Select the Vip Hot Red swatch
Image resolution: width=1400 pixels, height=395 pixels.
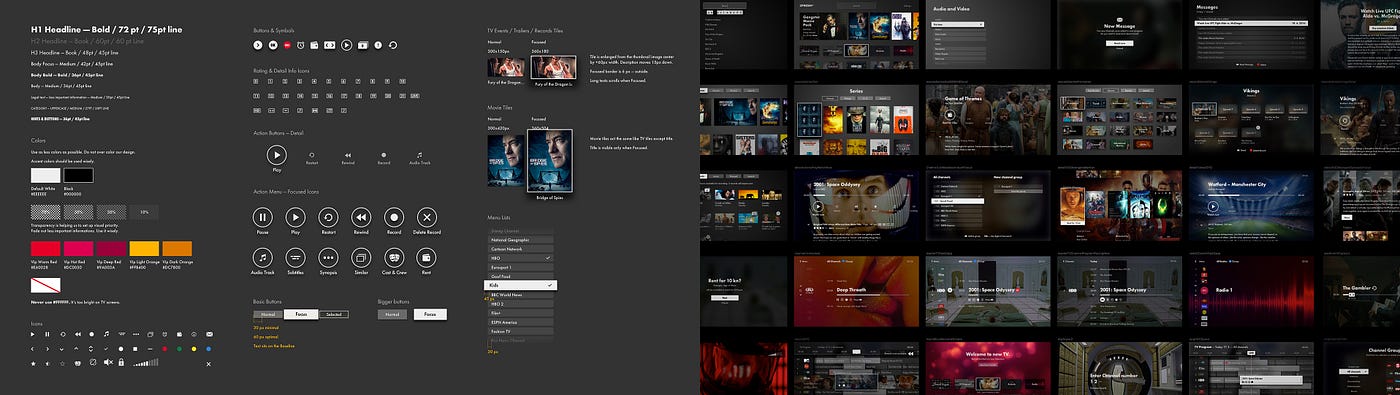[x=78, y=247]
